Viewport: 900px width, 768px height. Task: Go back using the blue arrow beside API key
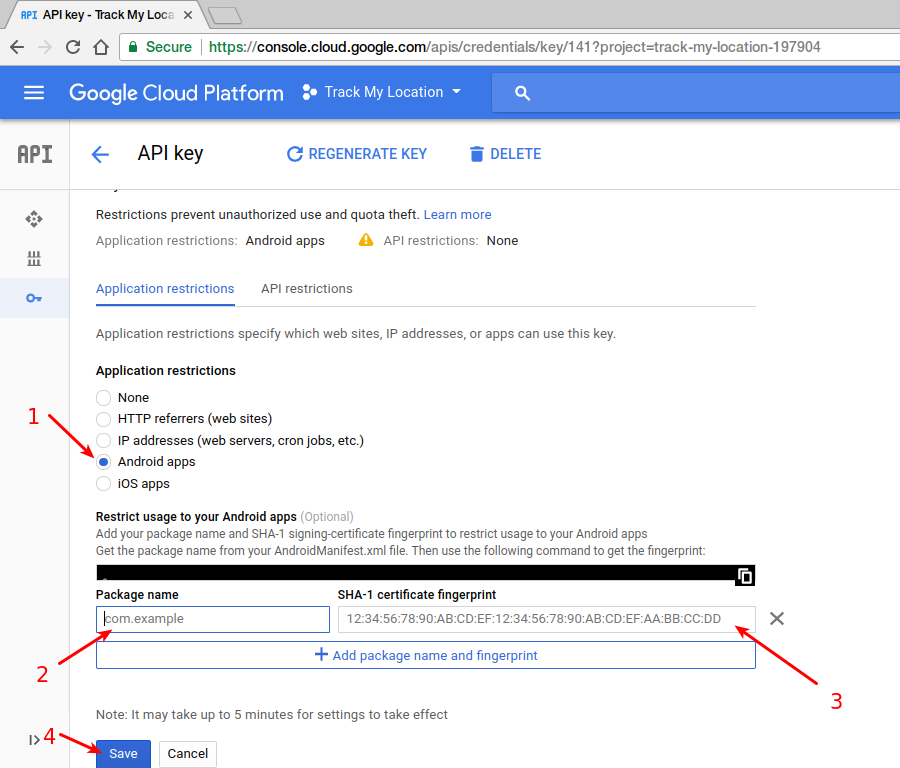pos(100,154)
